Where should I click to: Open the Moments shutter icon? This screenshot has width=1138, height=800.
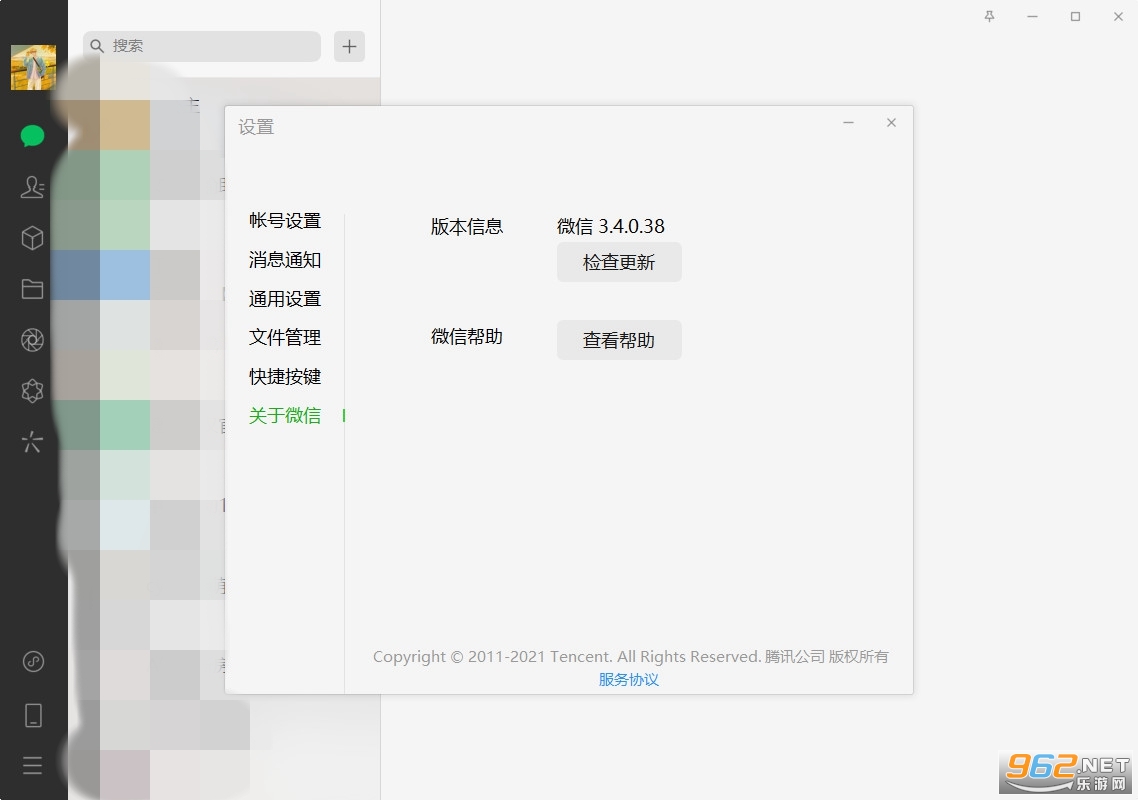point(32,340)
